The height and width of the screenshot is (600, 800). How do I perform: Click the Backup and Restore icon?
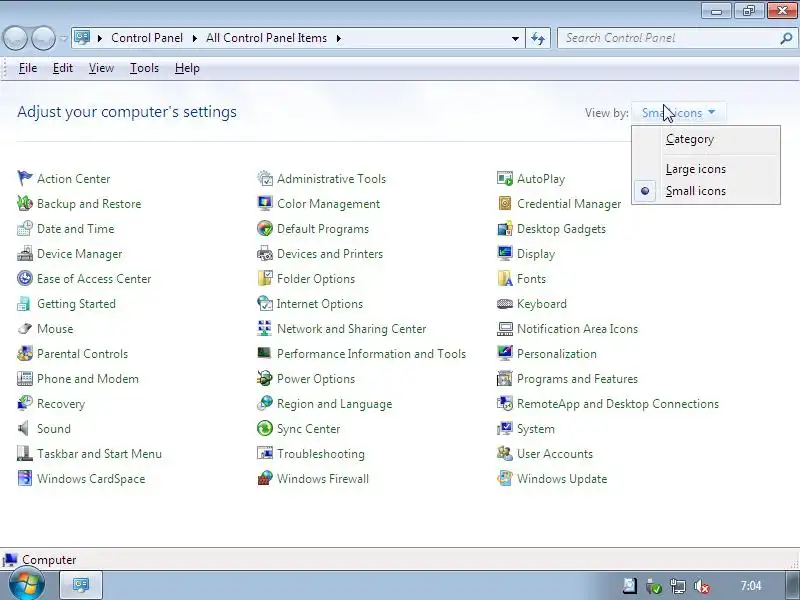[24, 203]
